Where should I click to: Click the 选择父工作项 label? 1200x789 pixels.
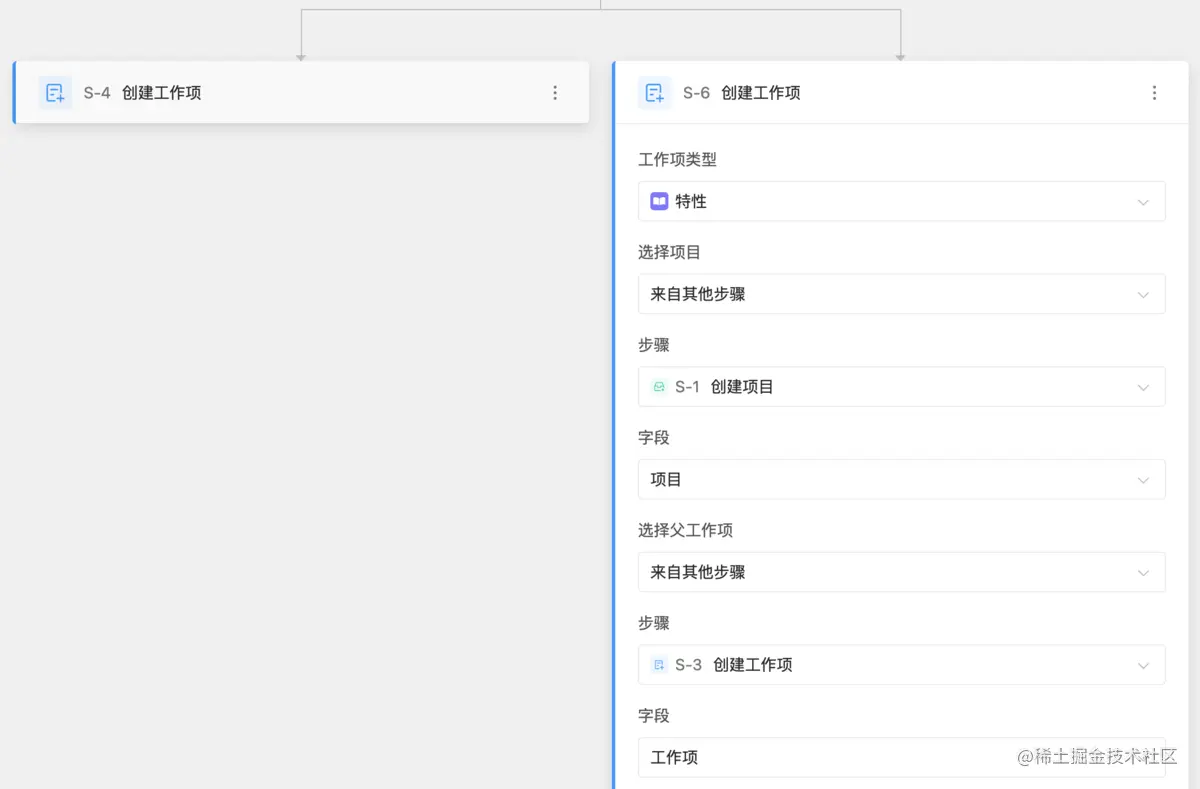685,530
